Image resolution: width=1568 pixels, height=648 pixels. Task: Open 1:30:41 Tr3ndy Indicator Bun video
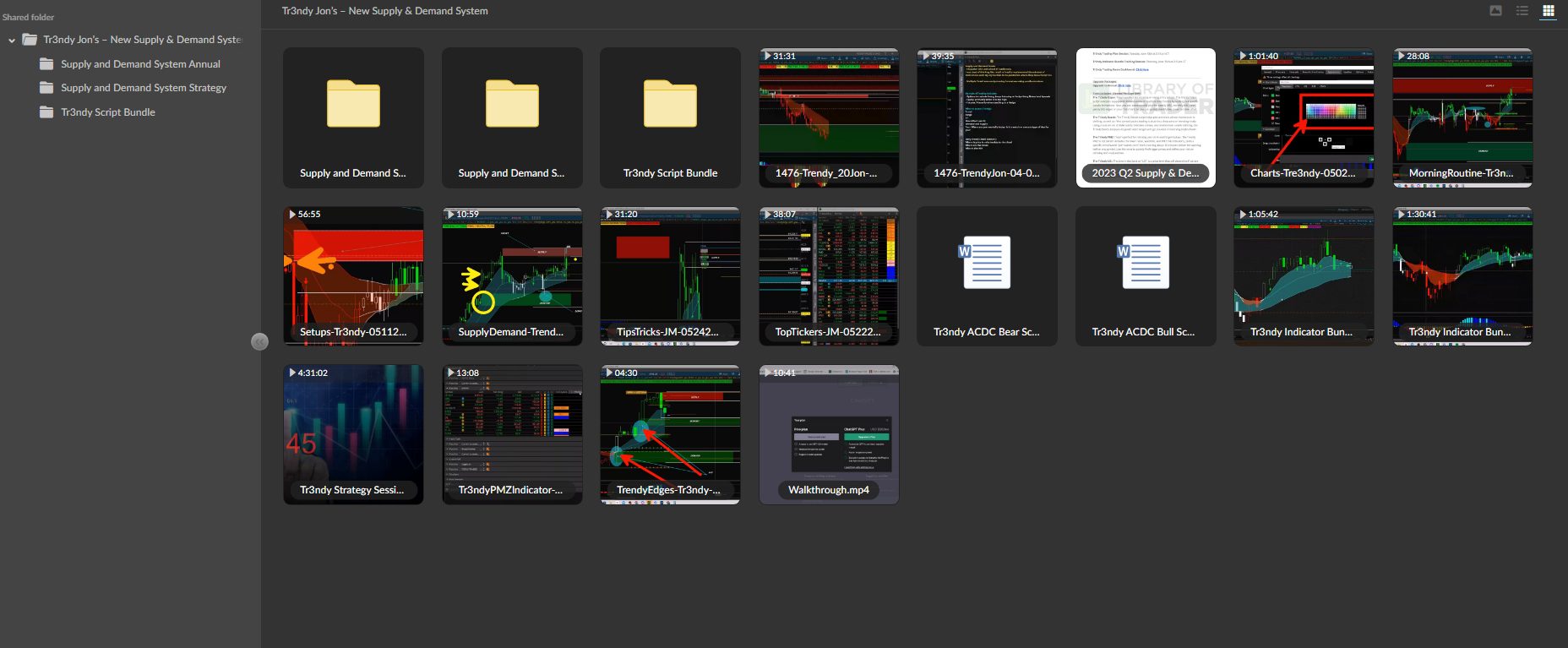point(1462,276)
